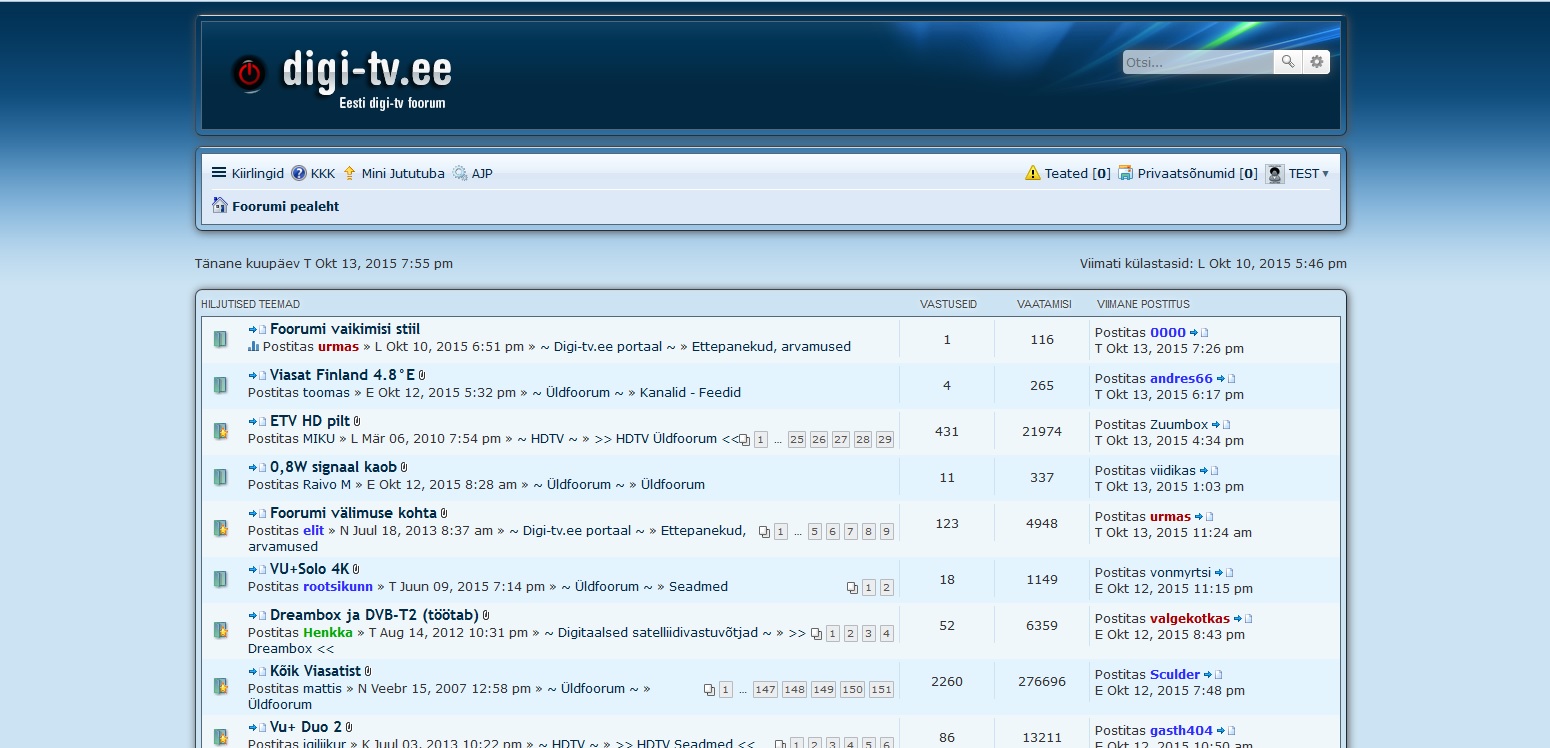Click the TEST user avatar
This screenshot has height=748, width=1550.
(x=1275, y=174)
